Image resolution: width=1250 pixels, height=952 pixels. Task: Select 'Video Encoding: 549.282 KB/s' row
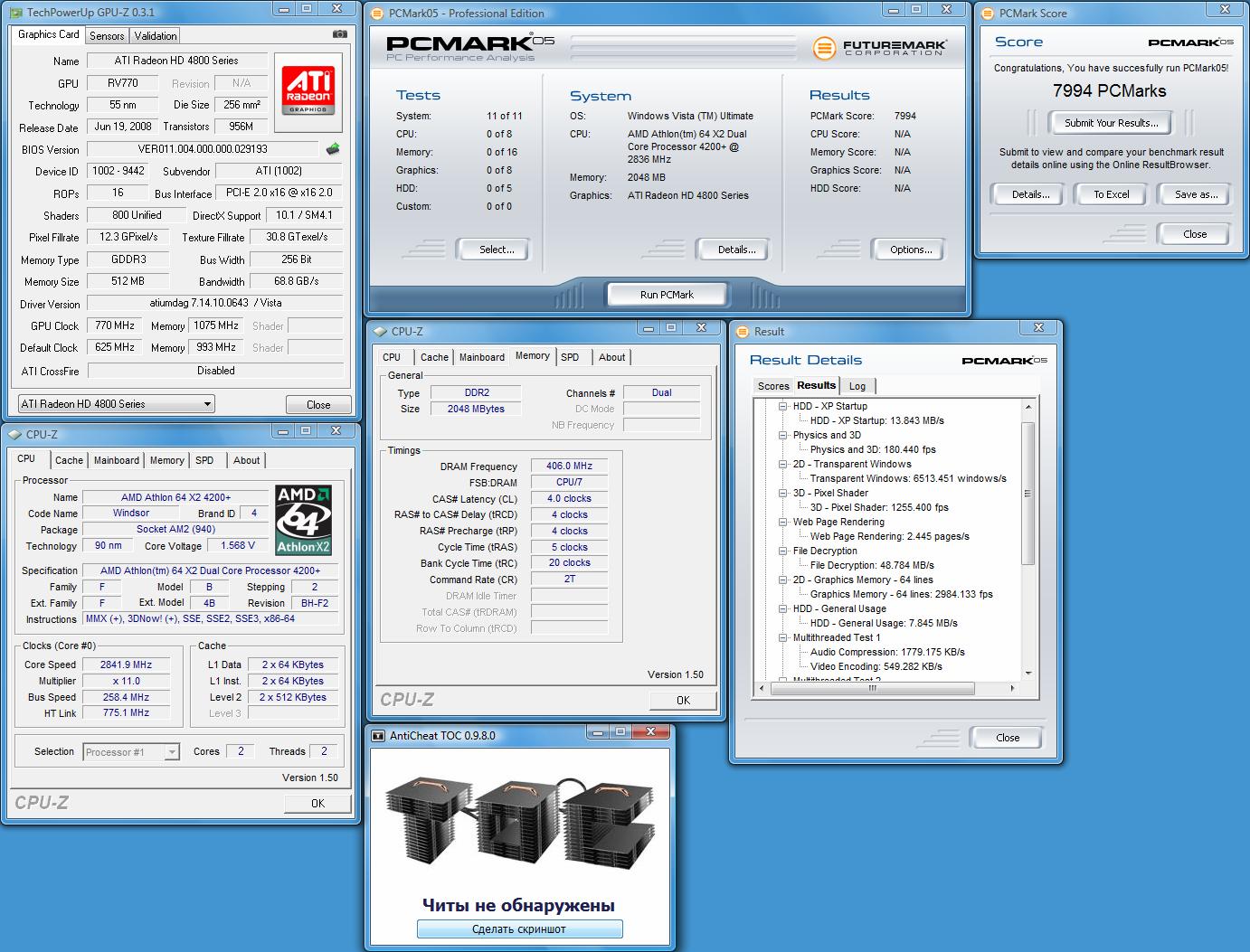[x=876, y=666]
